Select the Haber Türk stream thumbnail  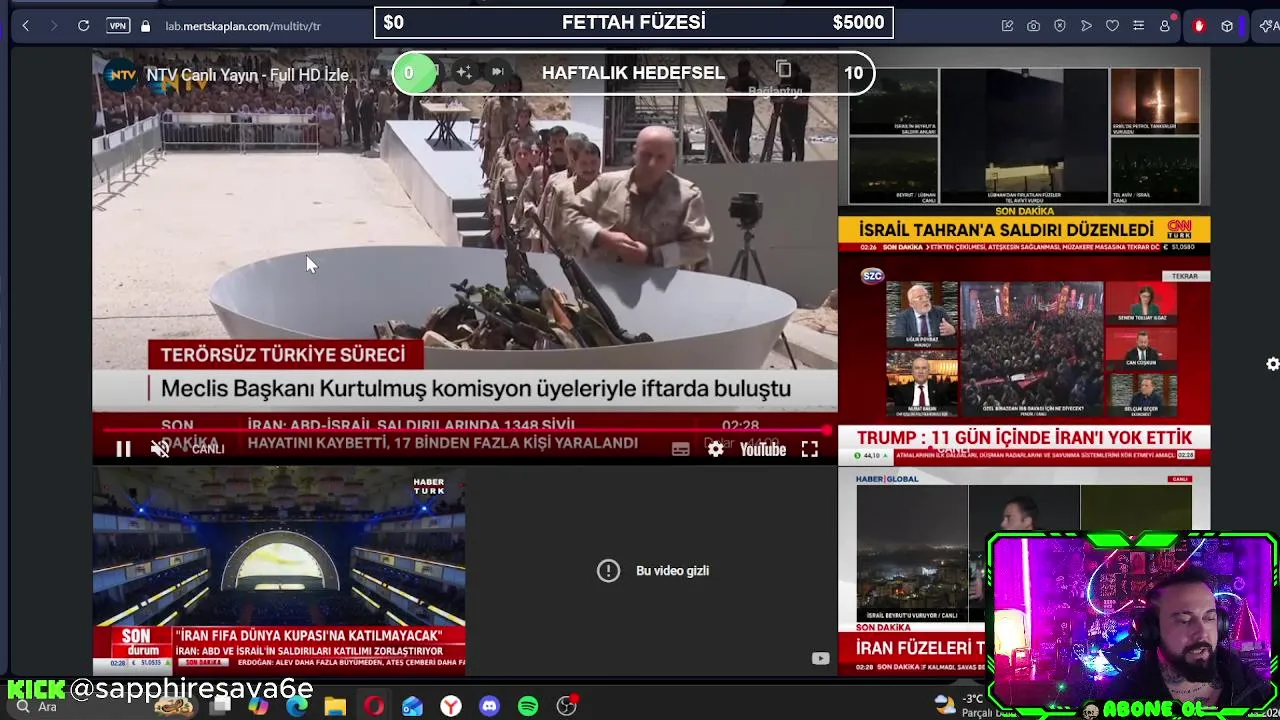point(279,571)
